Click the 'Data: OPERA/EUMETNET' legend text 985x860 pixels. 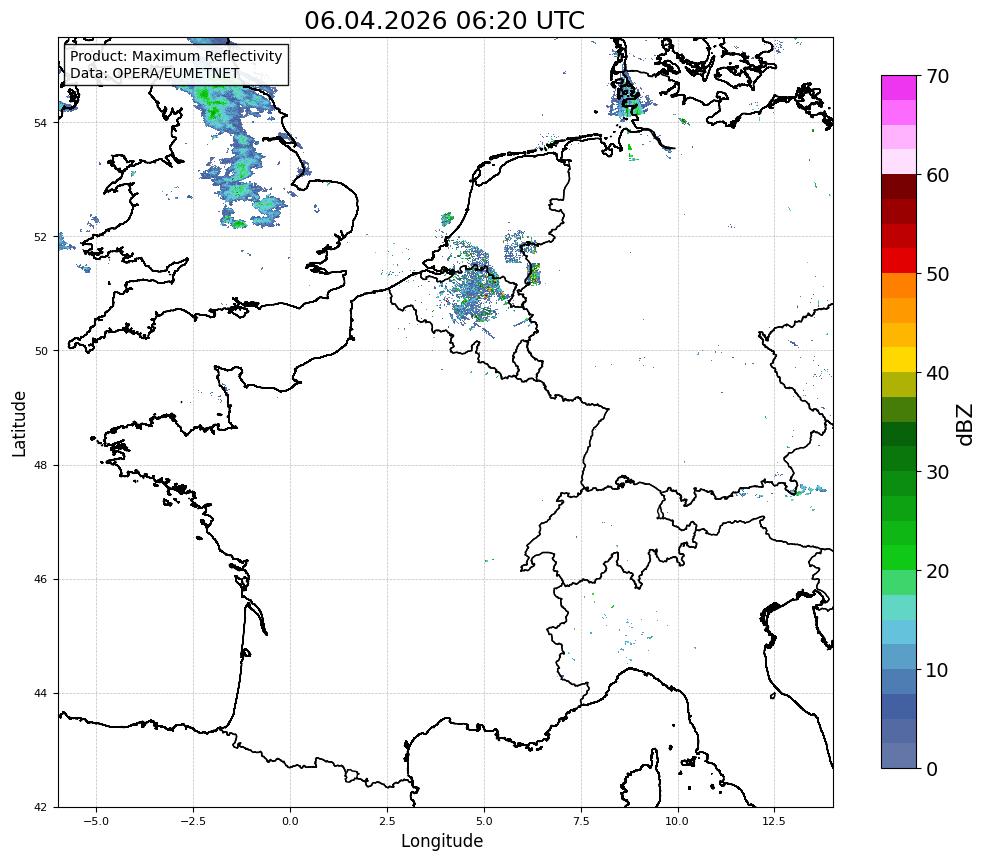coord(155,73)
